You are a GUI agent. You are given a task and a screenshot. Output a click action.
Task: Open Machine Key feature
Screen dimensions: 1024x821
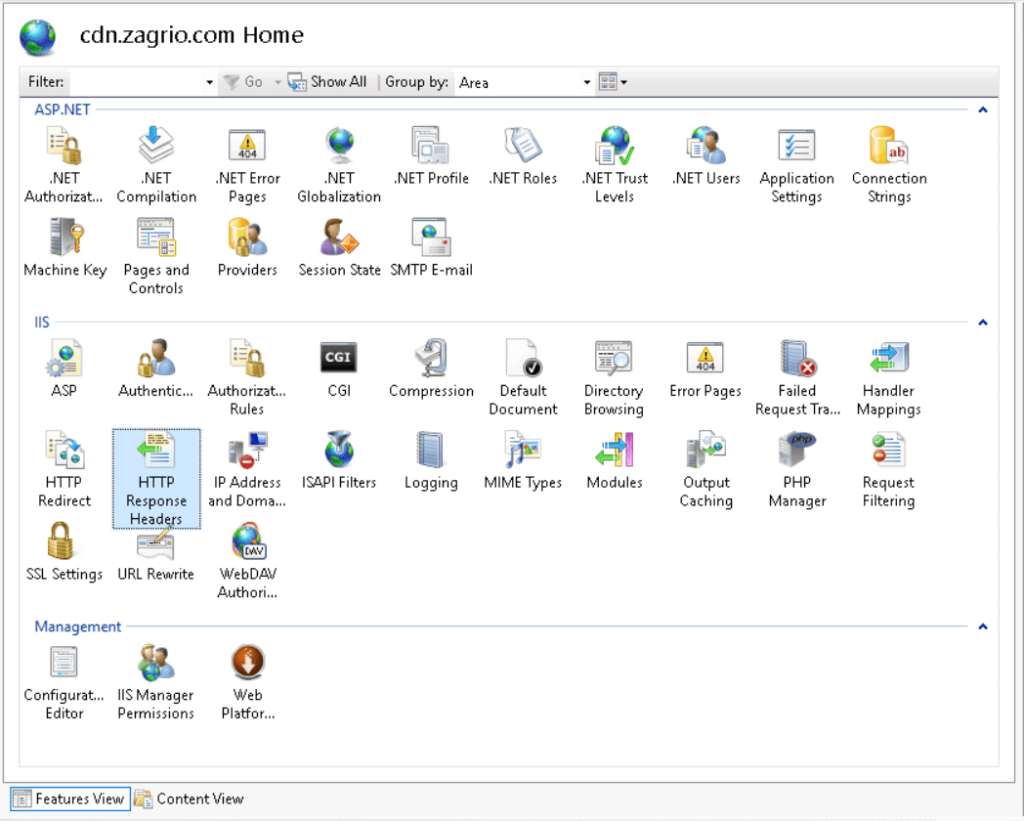(65, 248)
